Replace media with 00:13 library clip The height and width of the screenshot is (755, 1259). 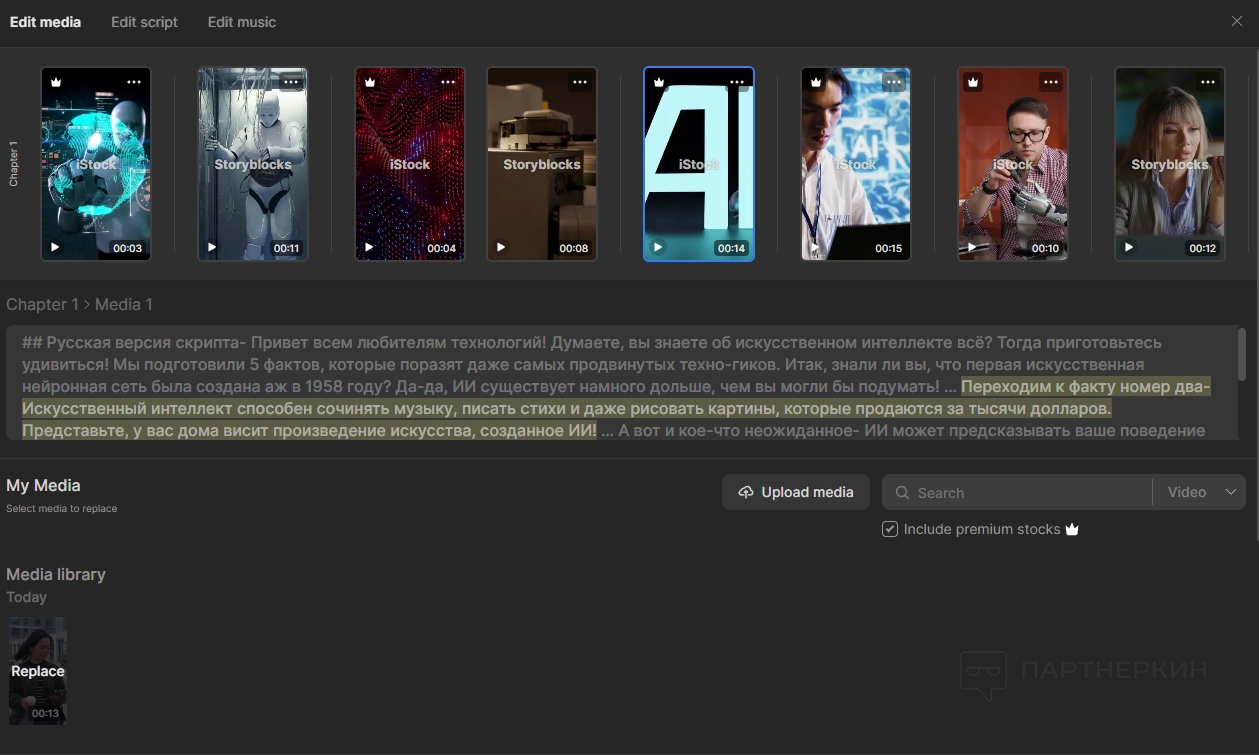tap(38, 671)
